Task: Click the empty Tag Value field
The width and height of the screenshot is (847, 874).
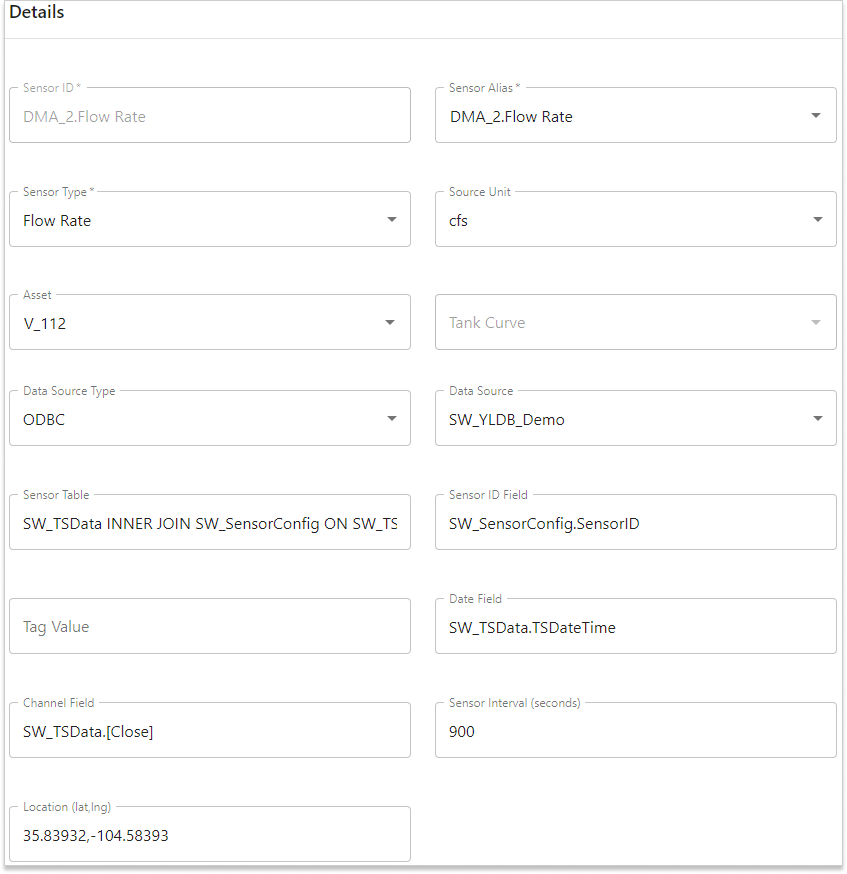Action: pyautogui.click(x=209, y=627)
